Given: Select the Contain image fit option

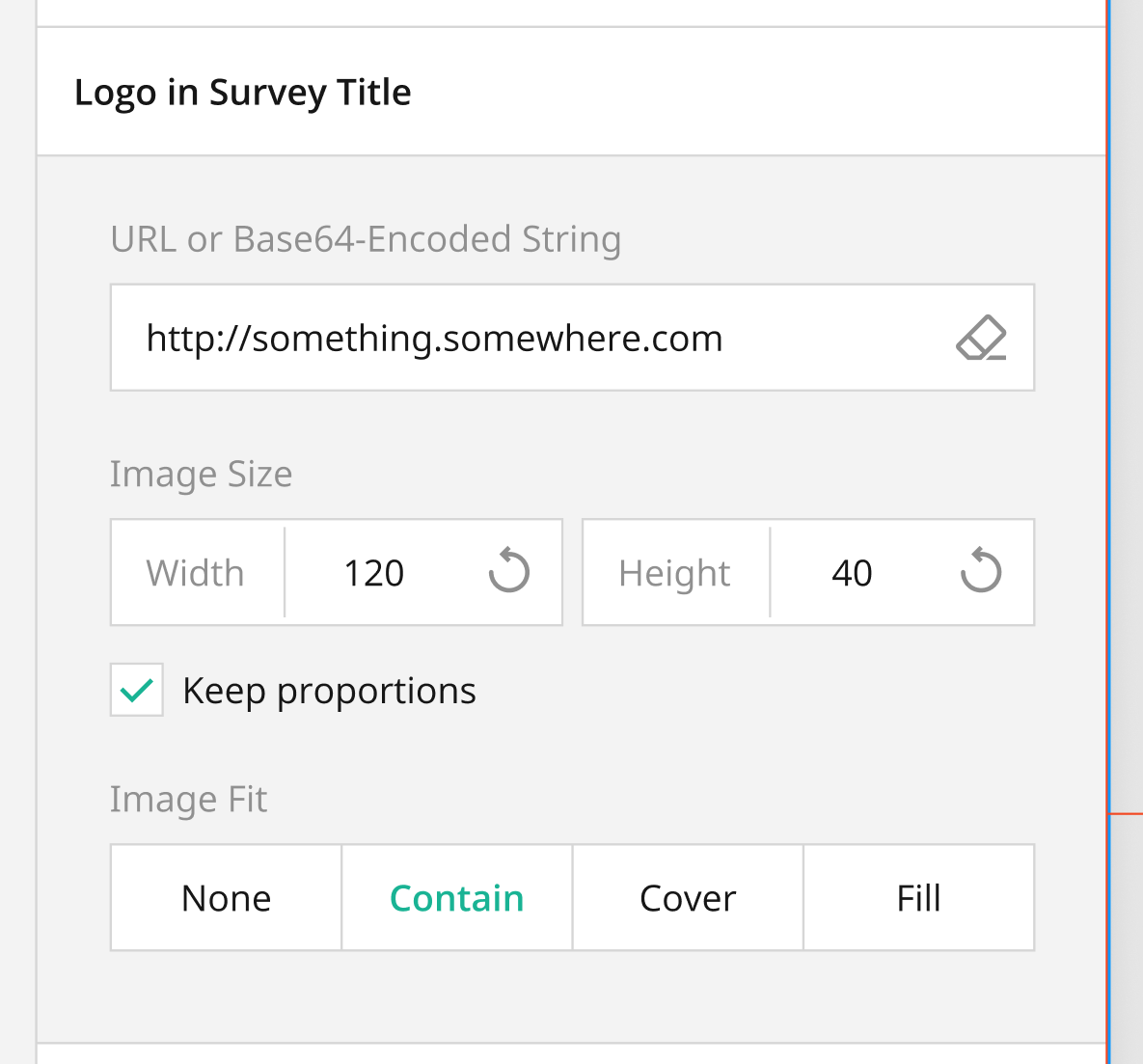Looking at the screenshot, I should (x=457, y=898).
